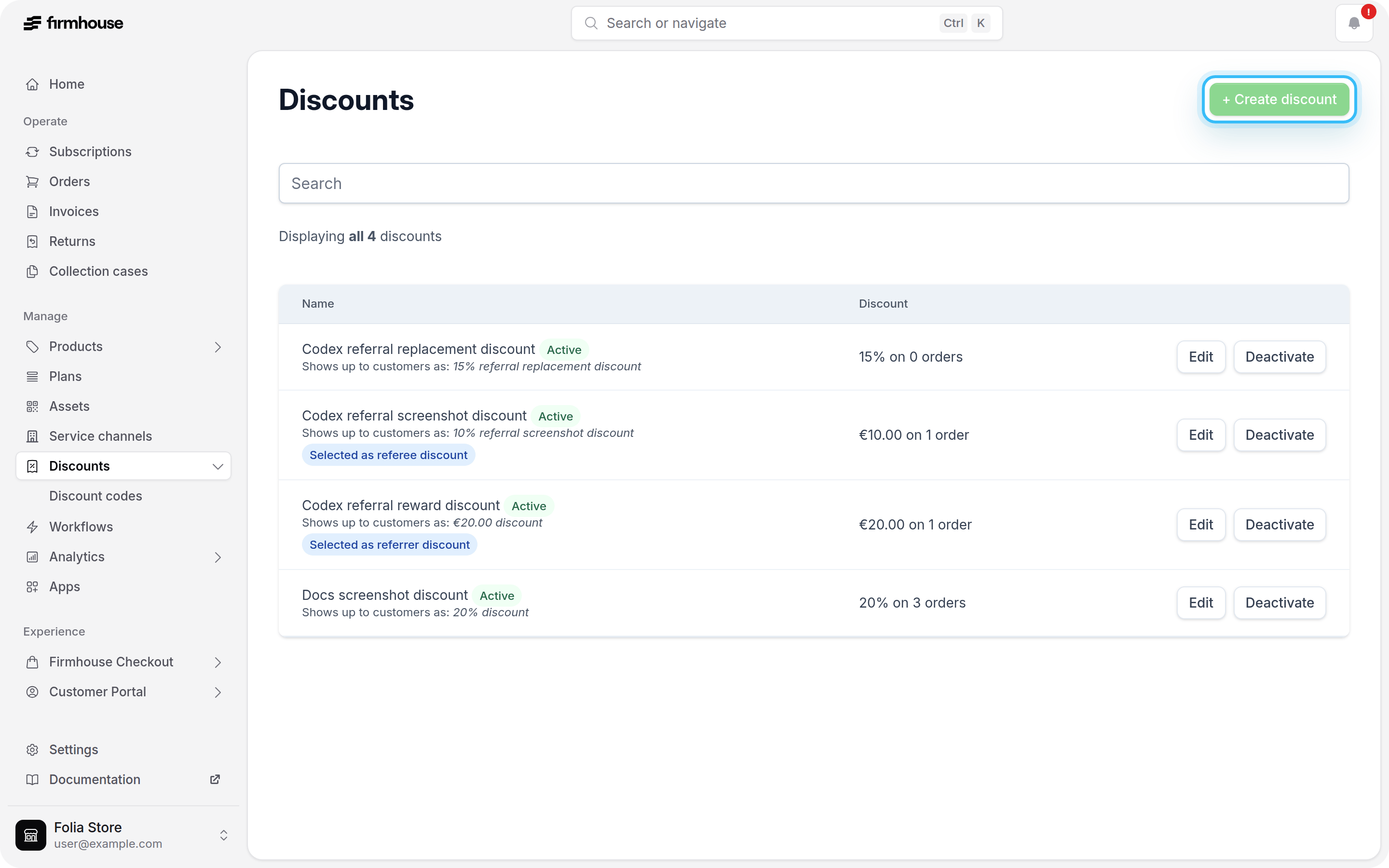Image resolution: width=1389 pixels, height=868 pixels.
Task: Click the Search or navigate bar
Action: tap(786, 23)
